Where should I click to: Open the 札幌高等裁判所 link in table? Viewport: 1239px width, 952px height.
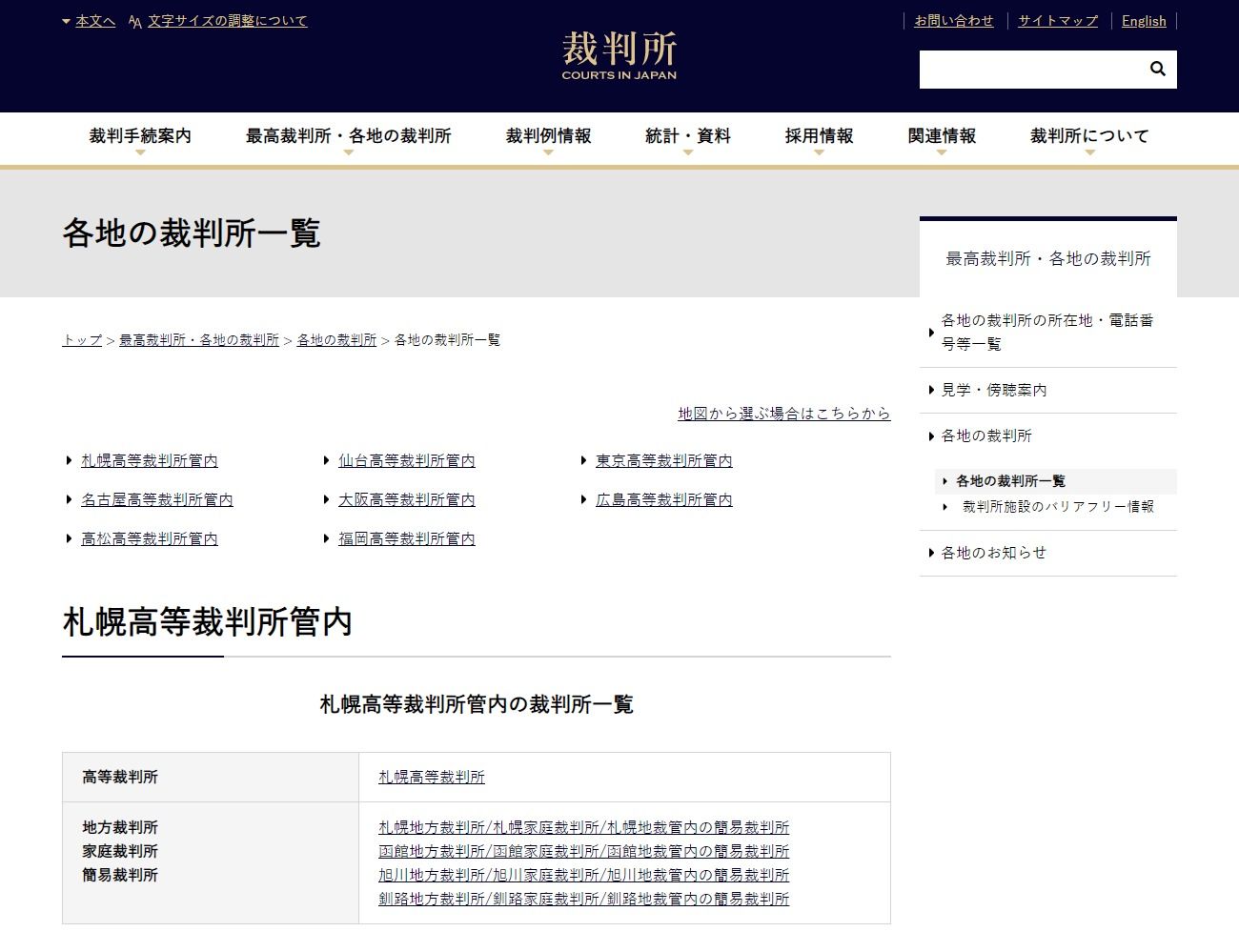tap(431, 777)
